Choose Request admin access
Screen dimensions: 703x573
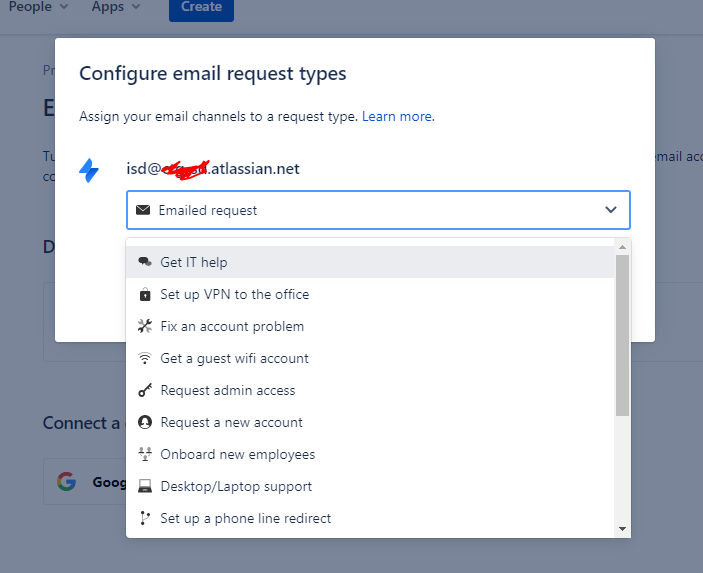370,390
